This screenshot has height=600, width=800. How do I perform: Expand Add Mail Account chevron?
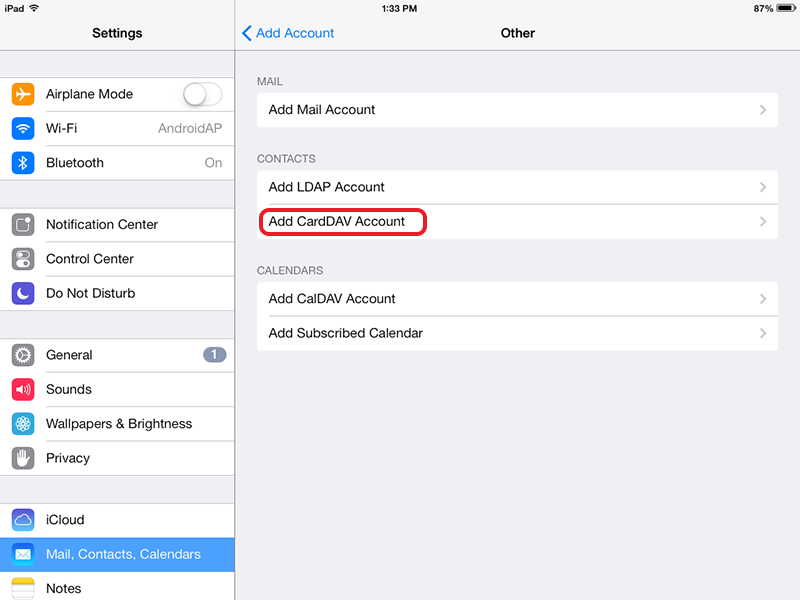(x=763, y=110)
